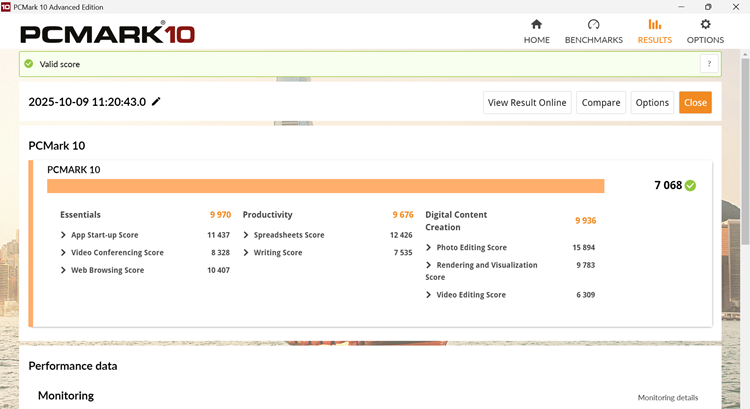Click the Productivity heading

point(267,215)
